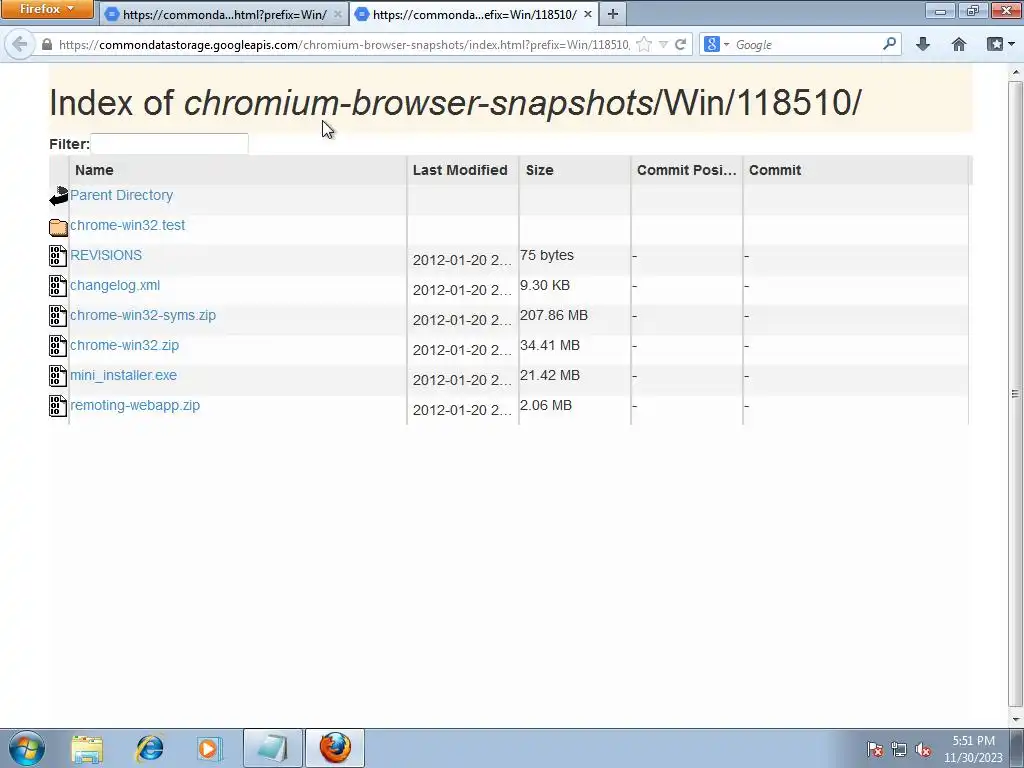The width and height of the screenshot is (1024, 768).
Task: Click the mini_installer.exe file icon
Action: coord(58,376)
